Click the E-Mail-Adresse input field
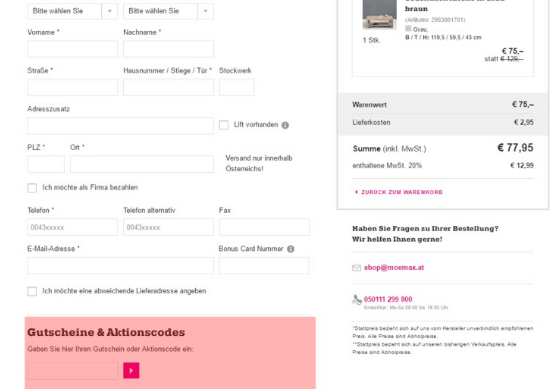Image resolution: width=557 pixels, height=389 pixels. coord(120,266)
